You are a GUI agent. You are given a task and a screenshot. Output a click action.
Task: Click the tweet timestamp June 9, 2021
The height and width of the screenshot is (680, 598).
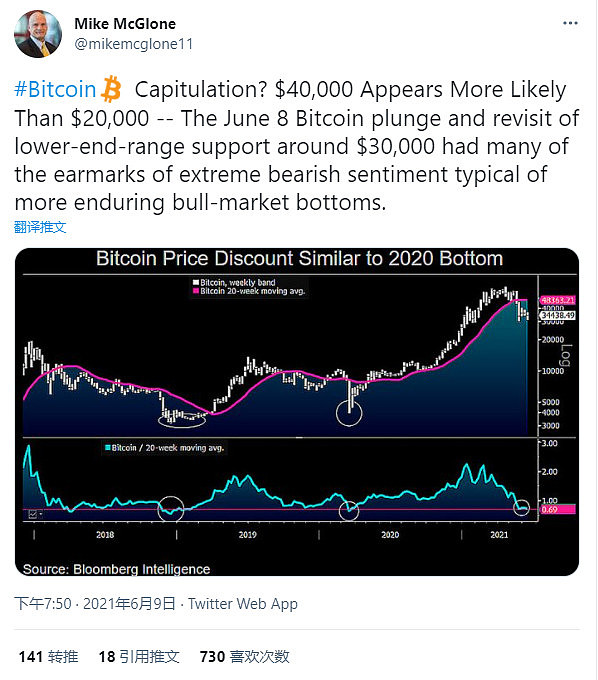95,604
